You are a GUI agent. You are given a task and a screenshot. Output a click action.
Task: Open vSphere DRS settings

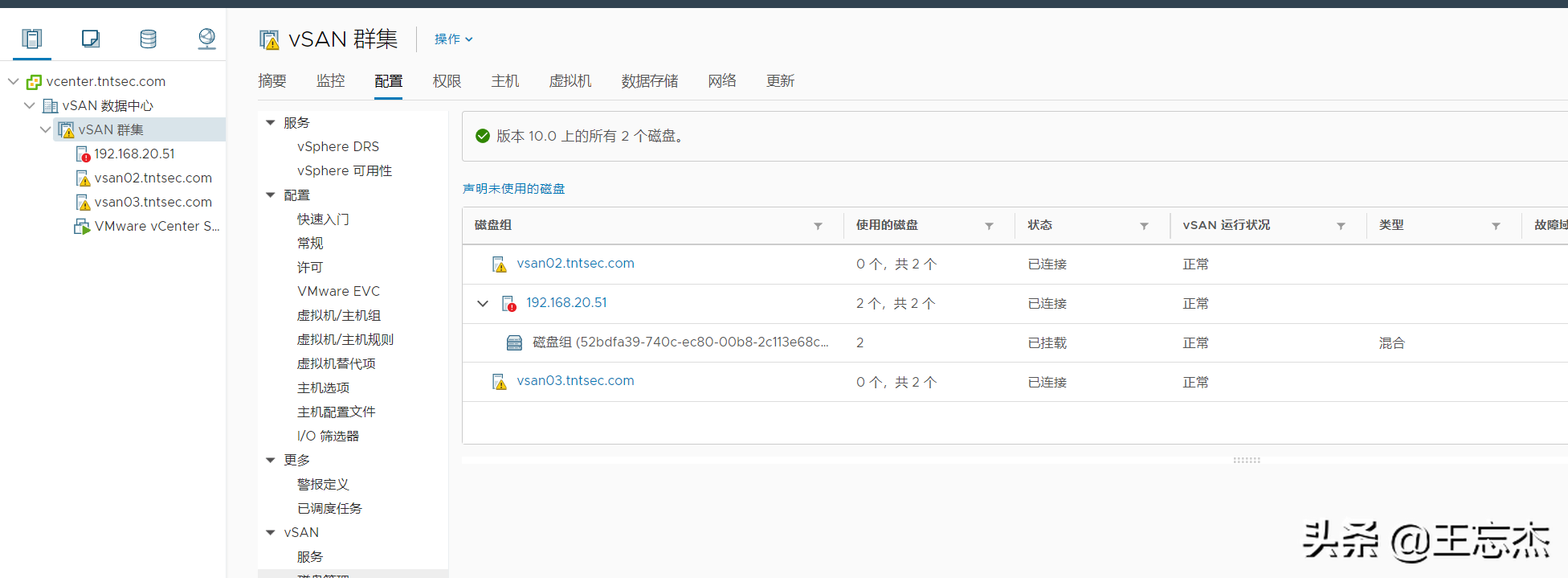point(338,146)
